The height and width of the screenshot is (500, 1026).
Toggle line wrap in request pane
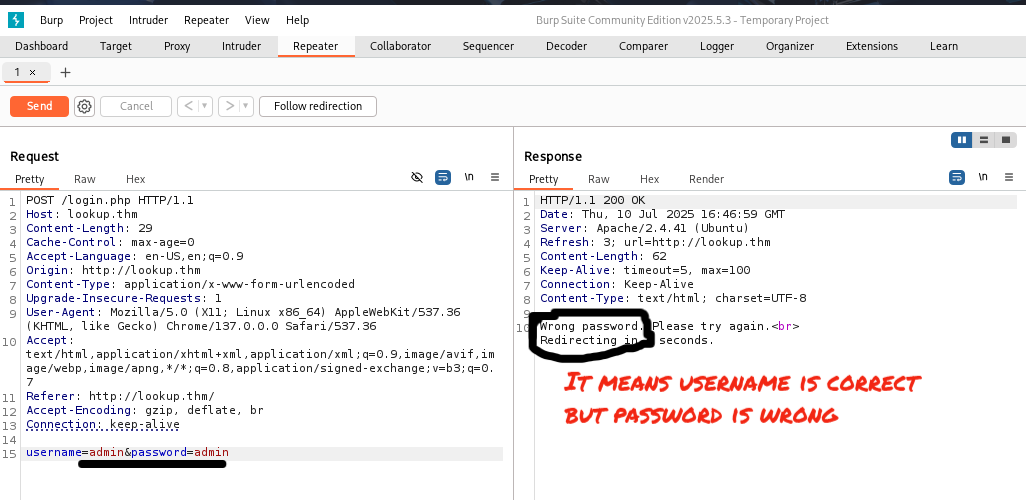click(443, 177)
